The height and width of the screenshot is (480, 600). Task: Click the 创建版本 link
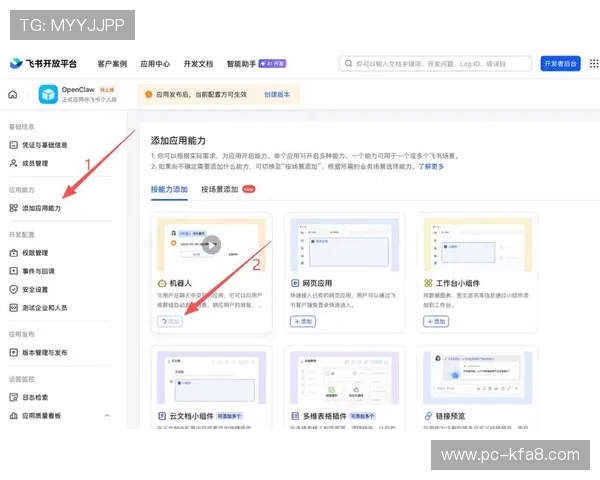pyautogui.click(x=277, y=94)
